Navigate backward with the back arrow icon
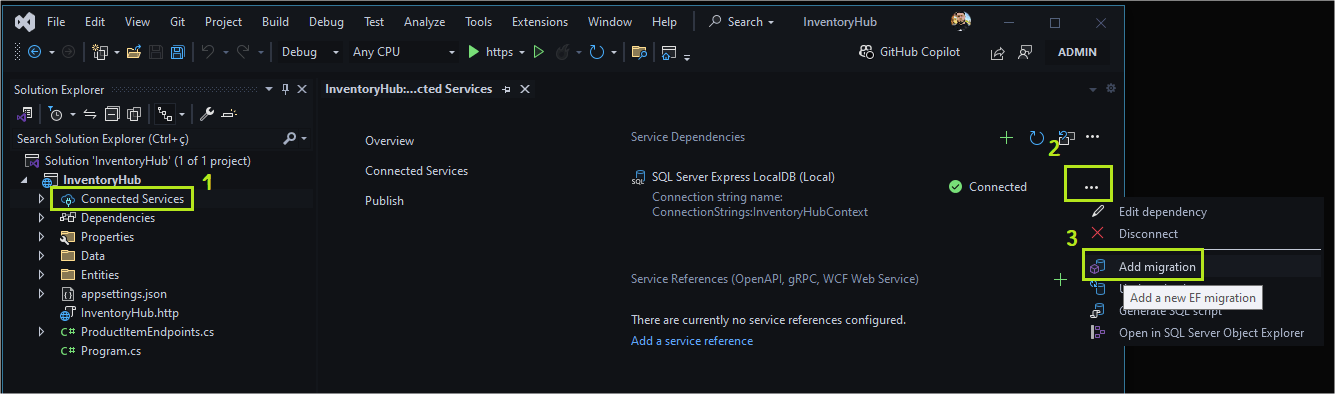Viewport: 1335px width, 394px height. point(34,52)
